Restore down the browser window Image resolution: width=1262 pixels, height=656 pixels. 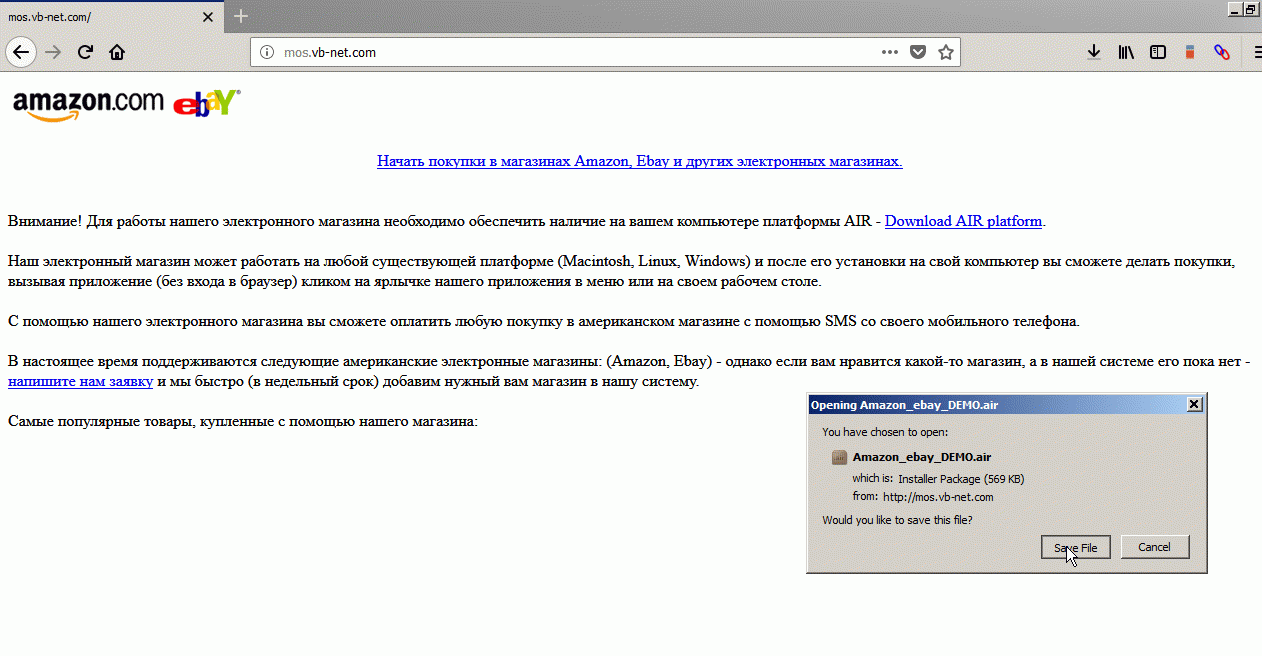(x=1251, y=8)
